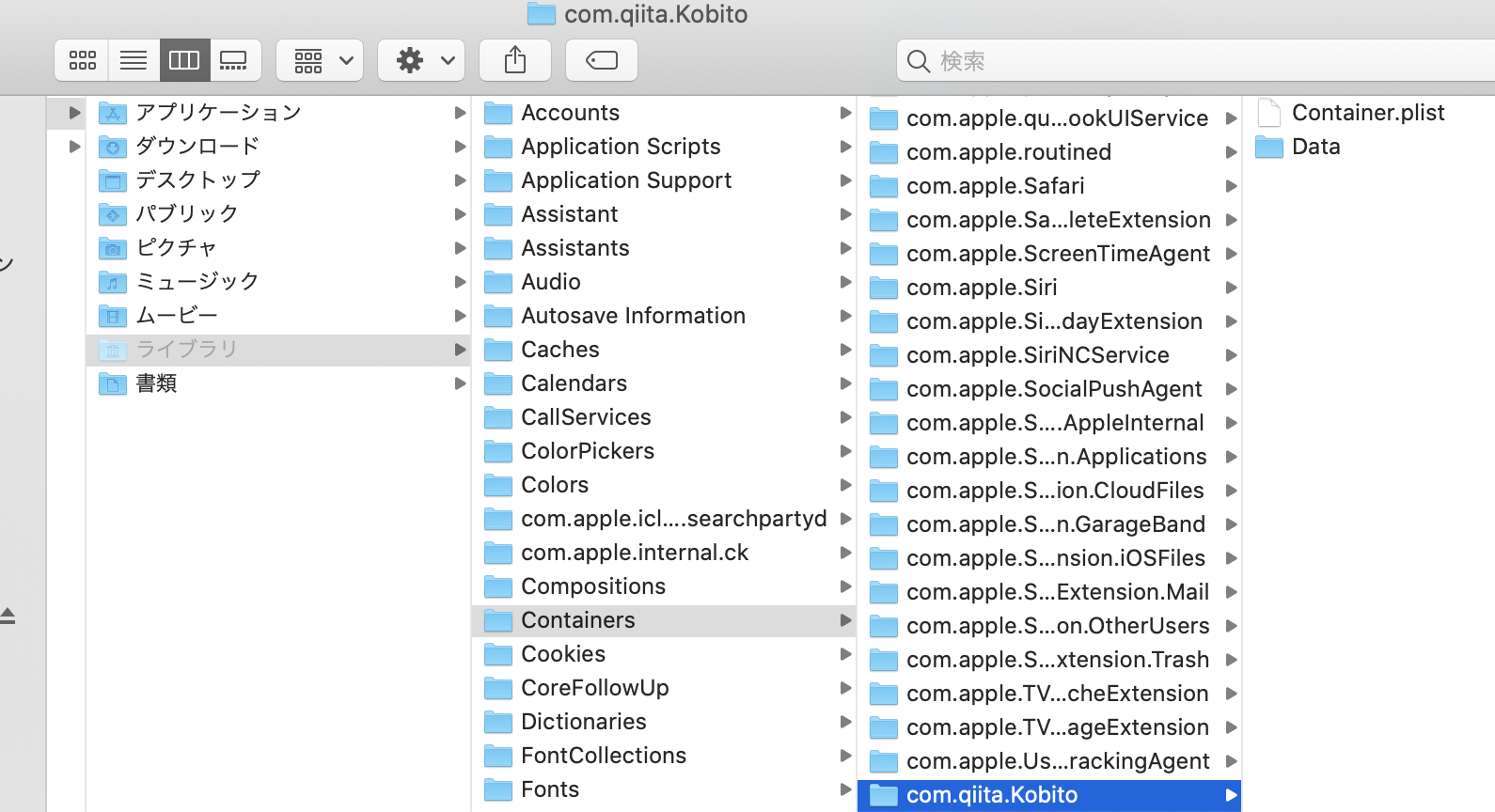Select the Assistant folder row

[x=664, y=214]
